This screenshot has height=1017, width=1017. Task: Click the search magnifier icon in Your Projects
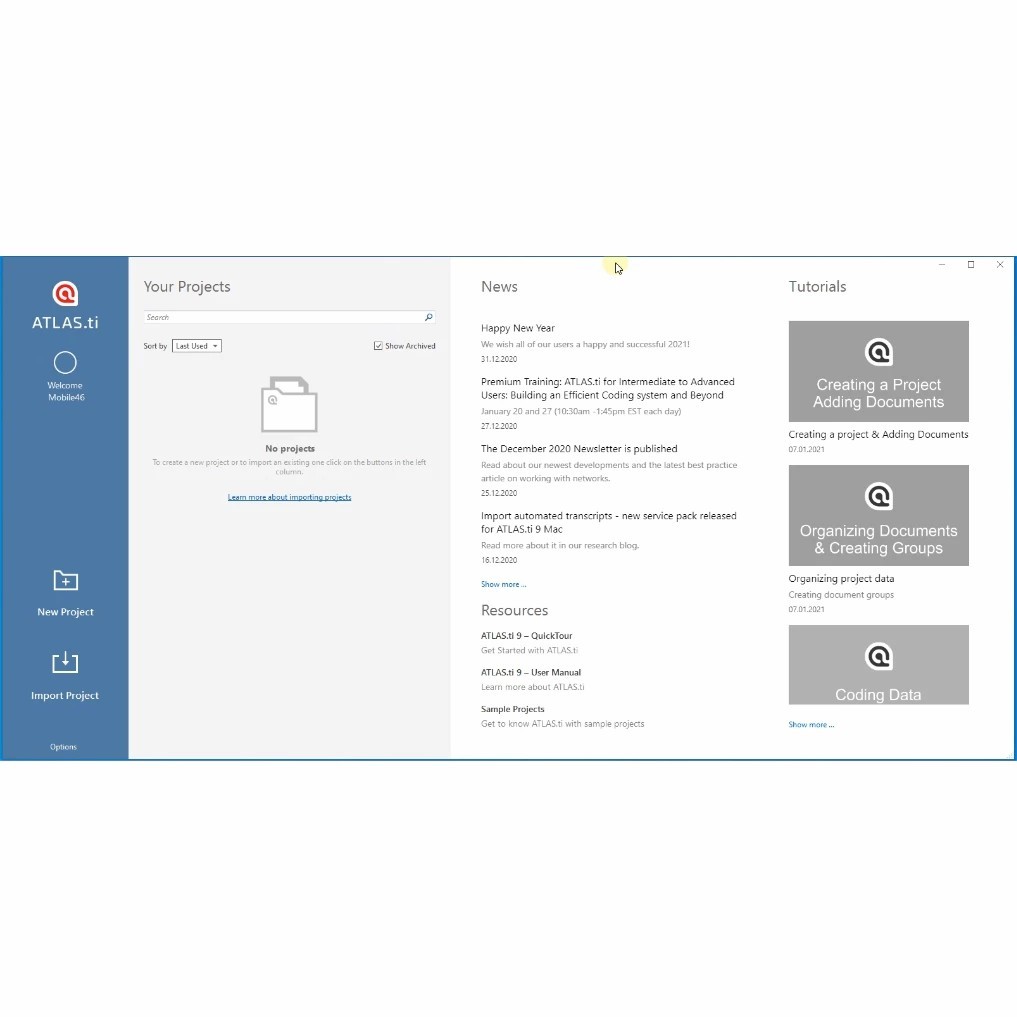429,317
